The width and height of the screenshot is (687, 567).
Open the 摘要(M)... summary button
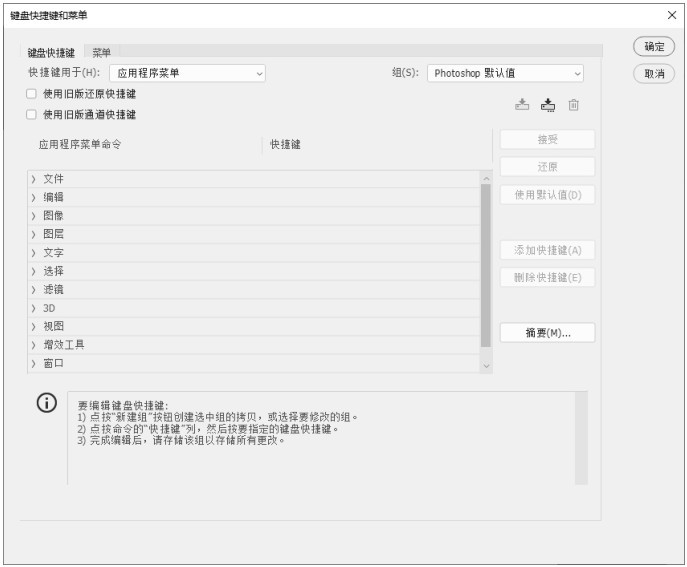click(x=547, y=333)
